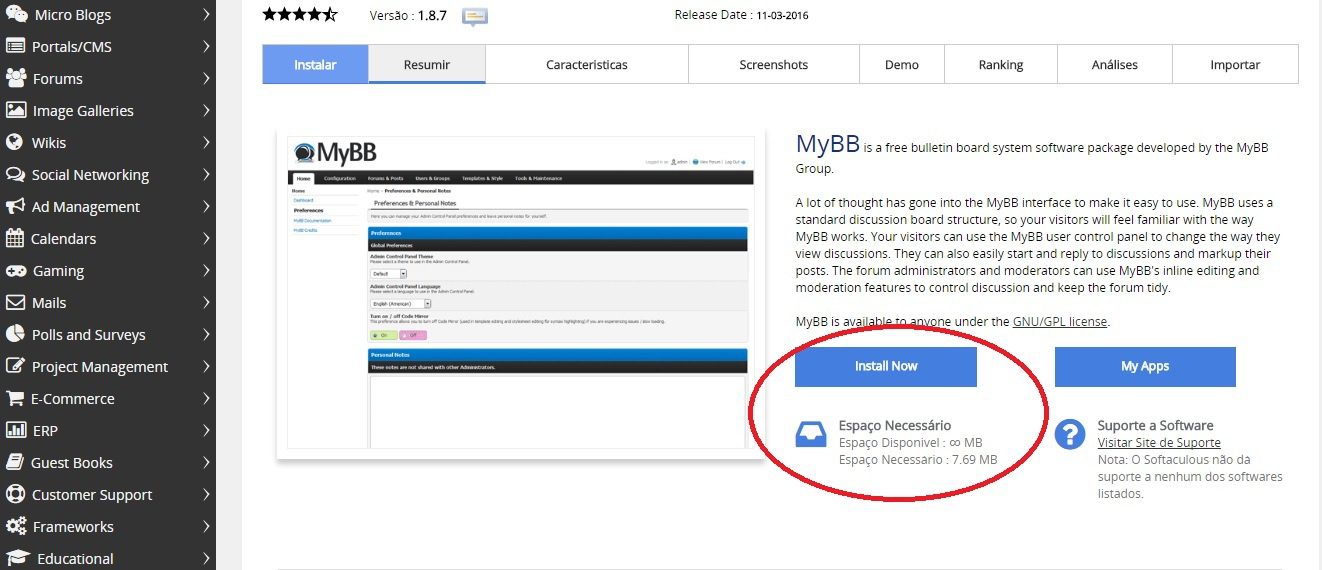Click the MyBB title heading

(x=827, y=144)
